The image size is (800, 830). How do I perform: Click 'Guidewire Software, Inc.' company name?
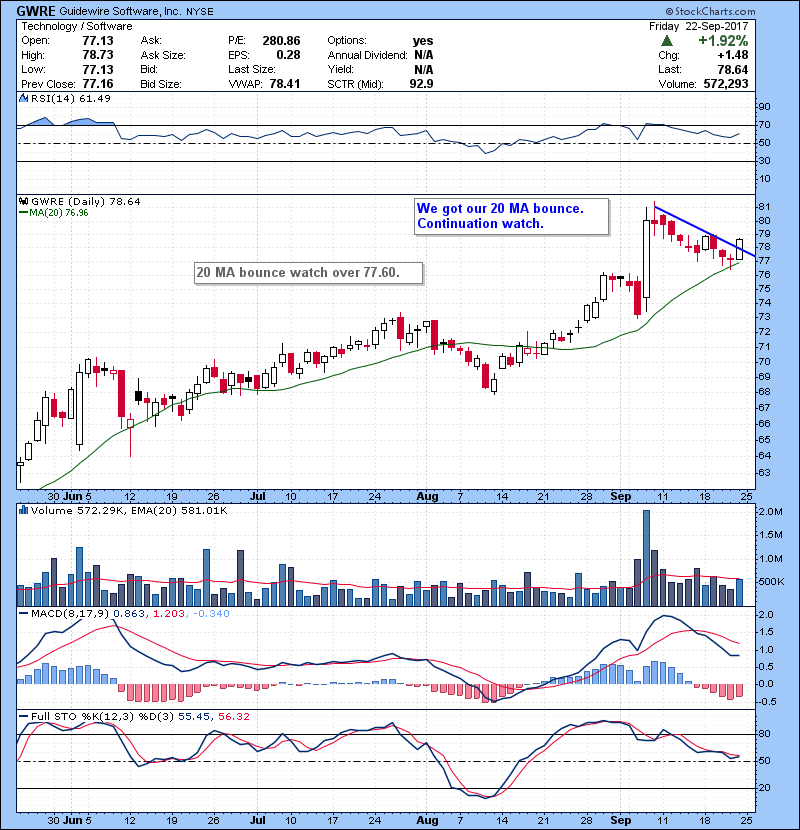(120, 12)
